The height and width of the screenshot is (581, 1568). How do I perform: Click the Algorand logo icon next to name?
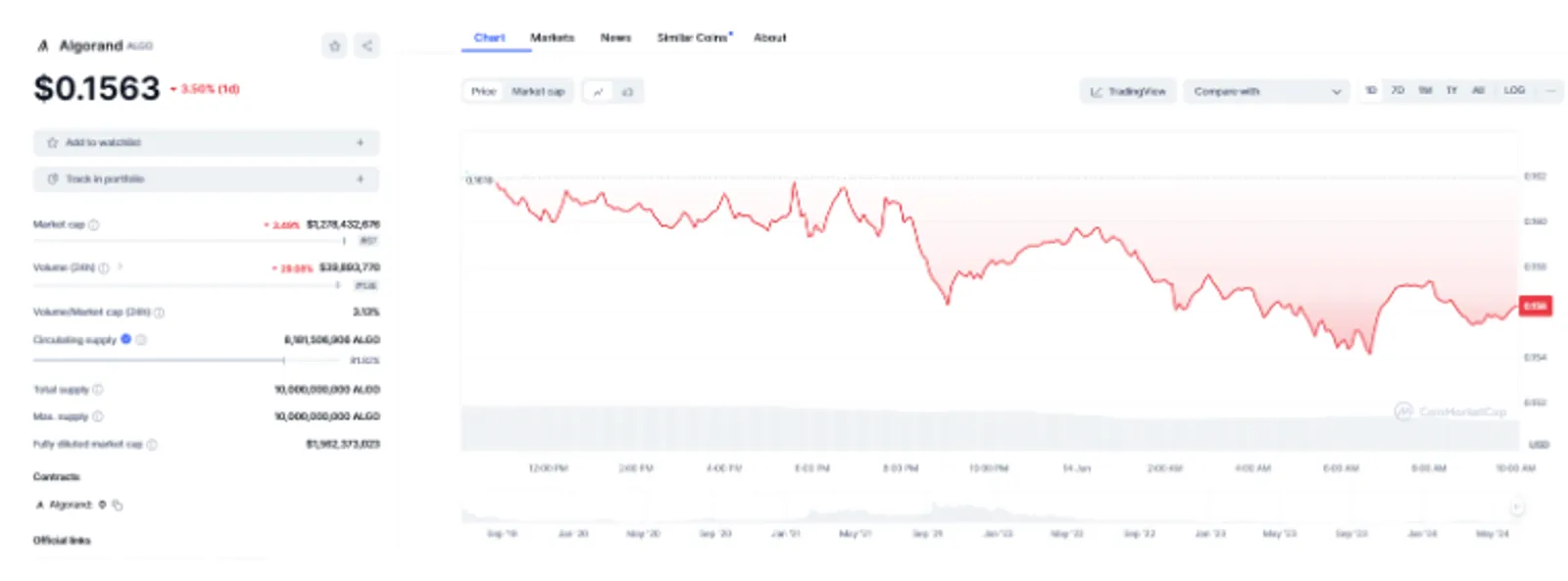click(x=42, y=46)
